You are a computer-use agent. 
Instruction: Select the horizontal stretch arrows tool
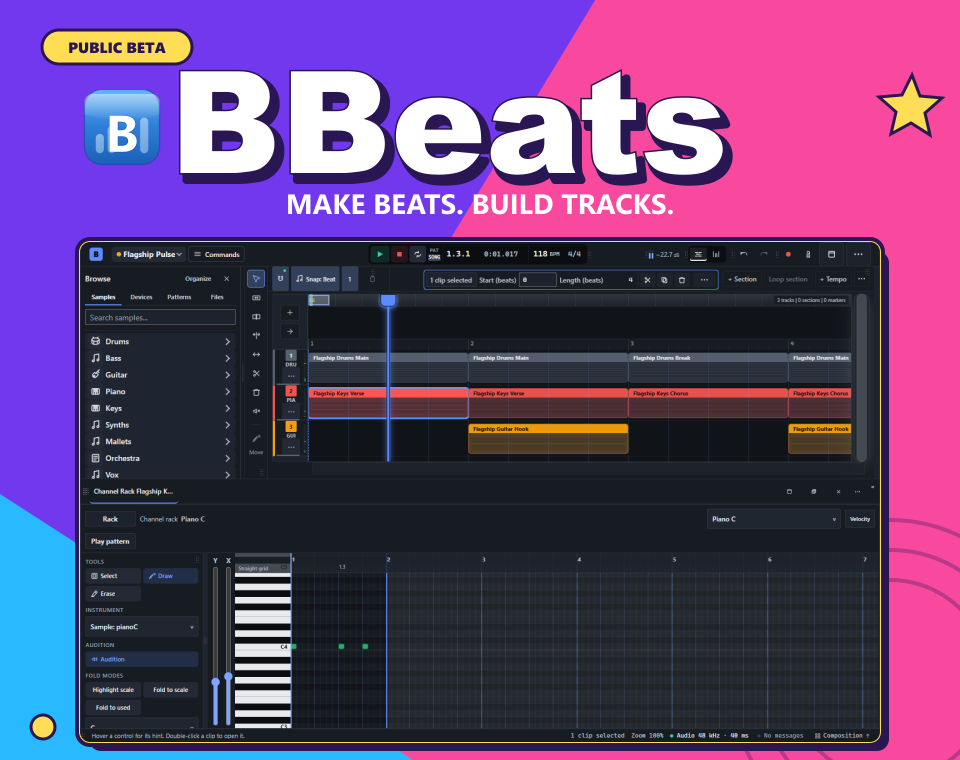point(256,355)
